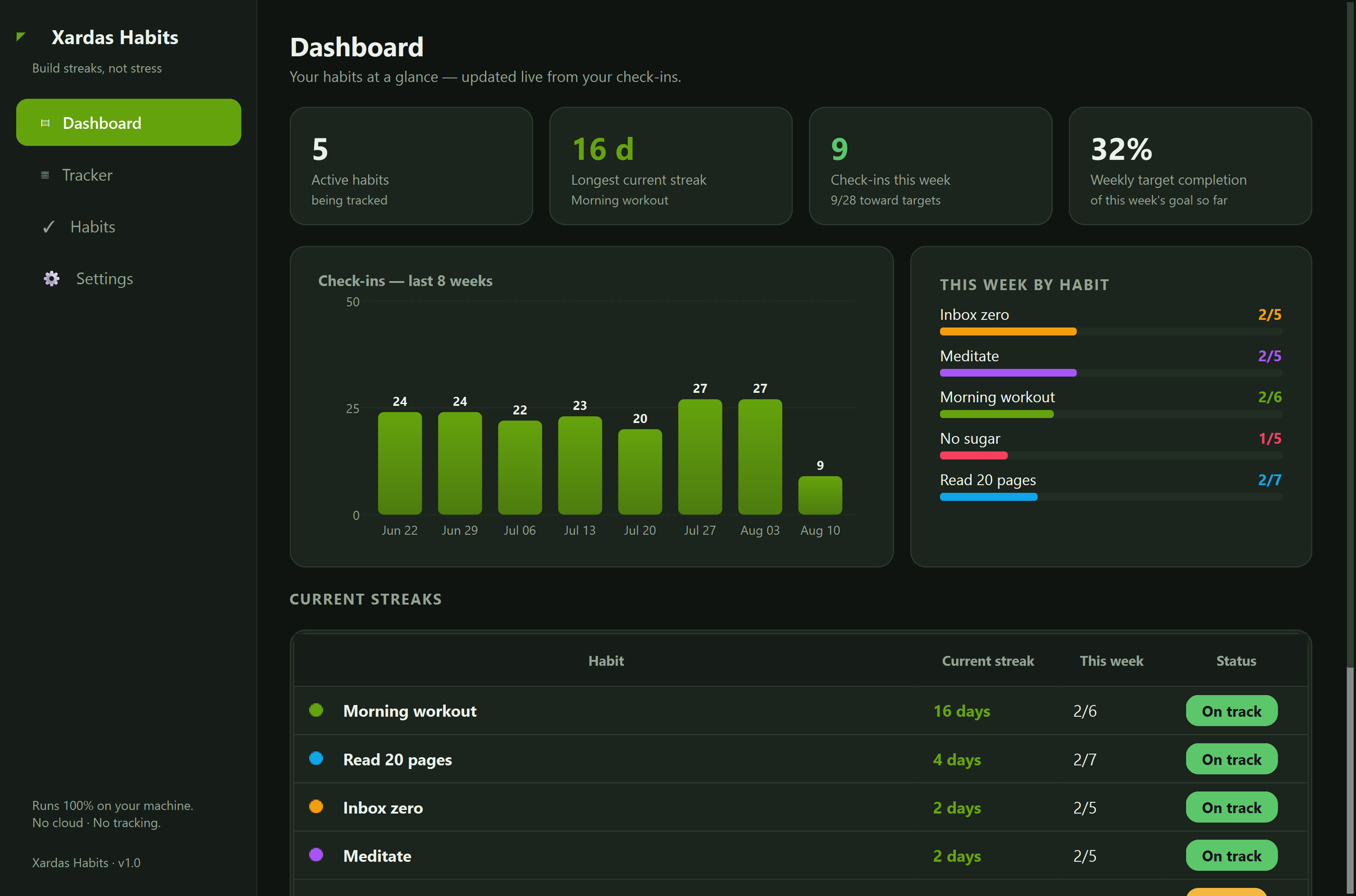Click the Inbox zero 2/5 count in week panel
The image size is (1356, 896).
click(1269, 314)
